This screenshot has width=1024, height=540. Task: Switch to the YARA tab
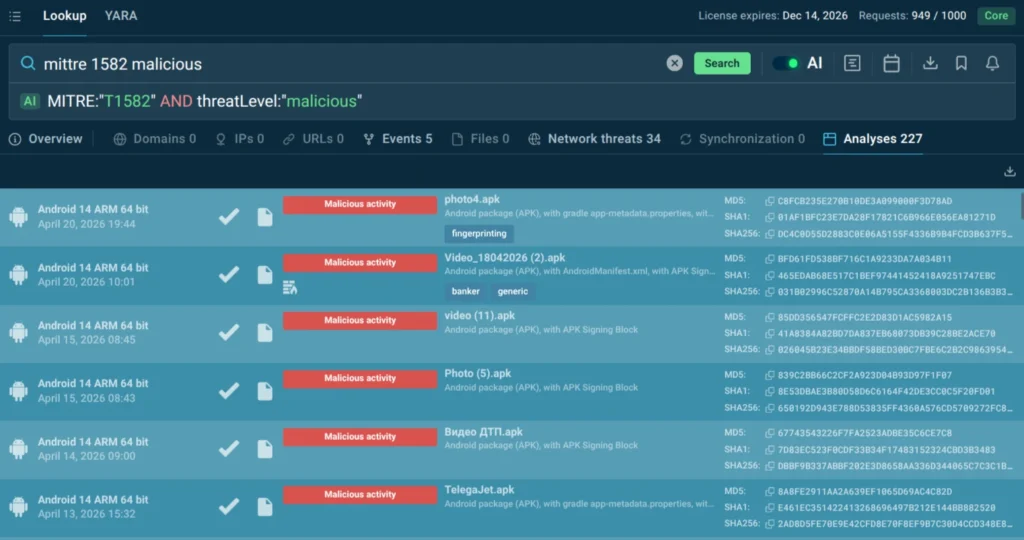[x=121, y=16]
